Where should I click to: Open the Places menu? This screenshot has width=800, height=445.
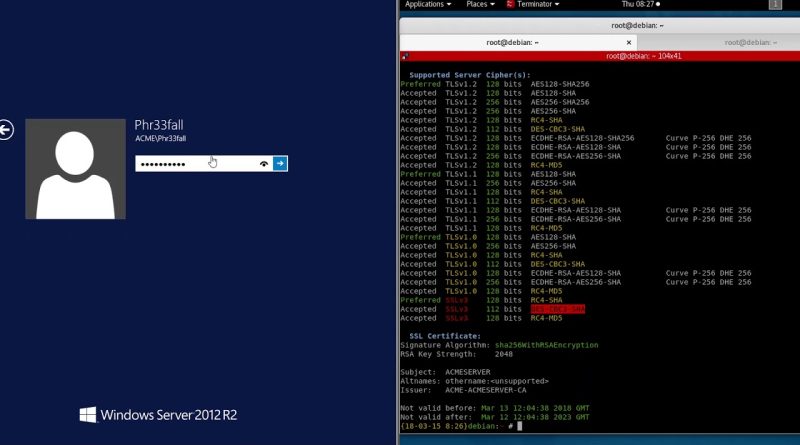click(x=480, y=4)
